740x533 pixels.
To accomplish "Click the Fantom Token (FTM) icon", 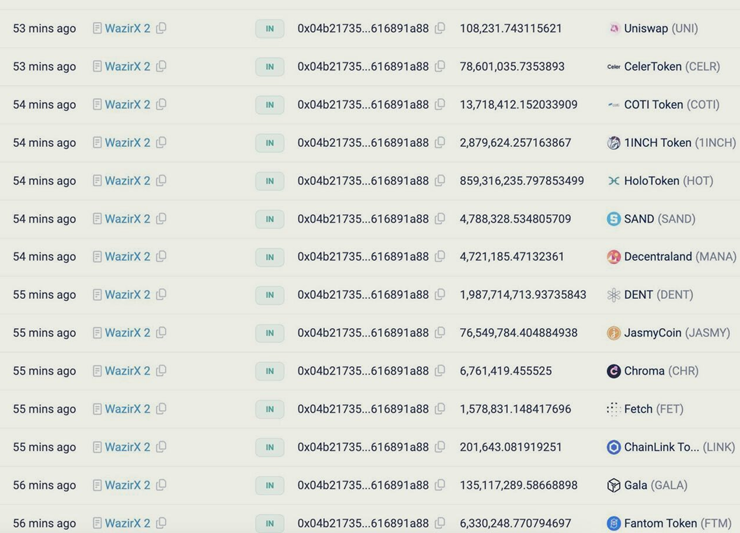I will pyautogui.click(x=614, y=523).
